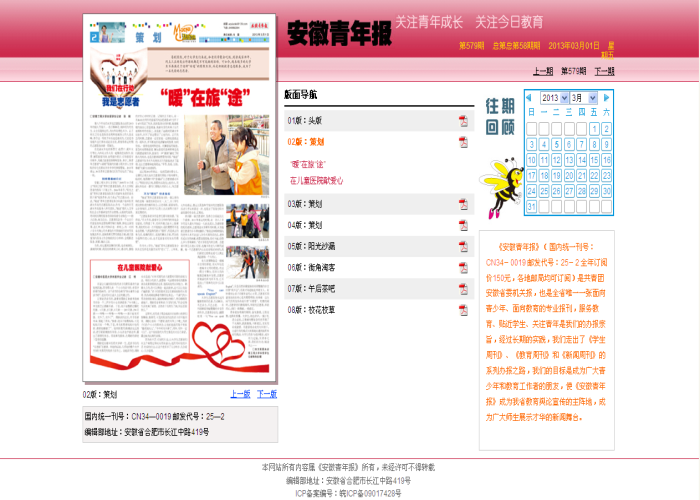This screenshot has height=500, width=700.
Task: Open the article "暖"在旅"途"
Action: click(x=309, y=163)
